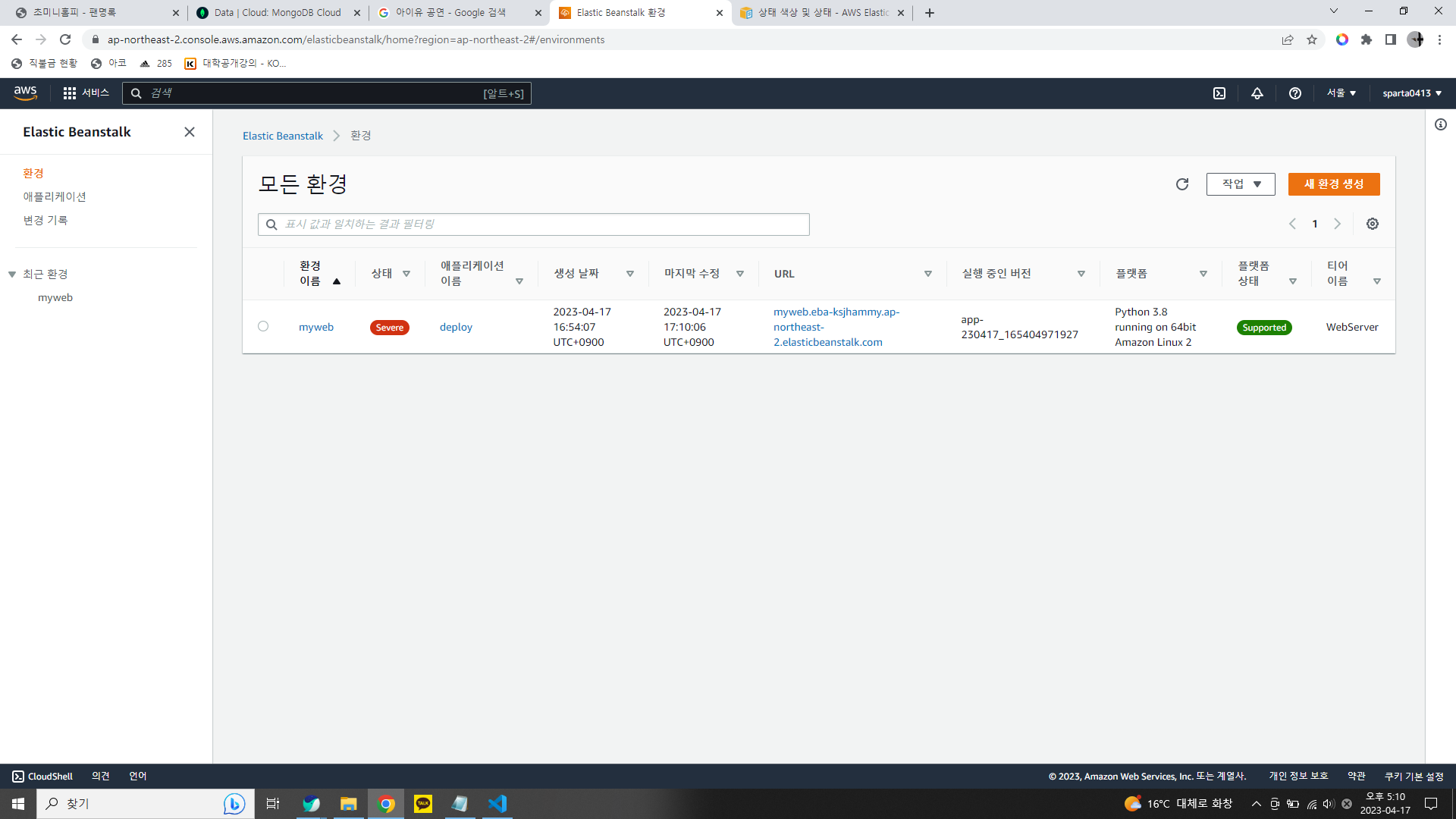Select the myweb environment radio button
The height and width of the screenshot is (819, 1456).
263,326
